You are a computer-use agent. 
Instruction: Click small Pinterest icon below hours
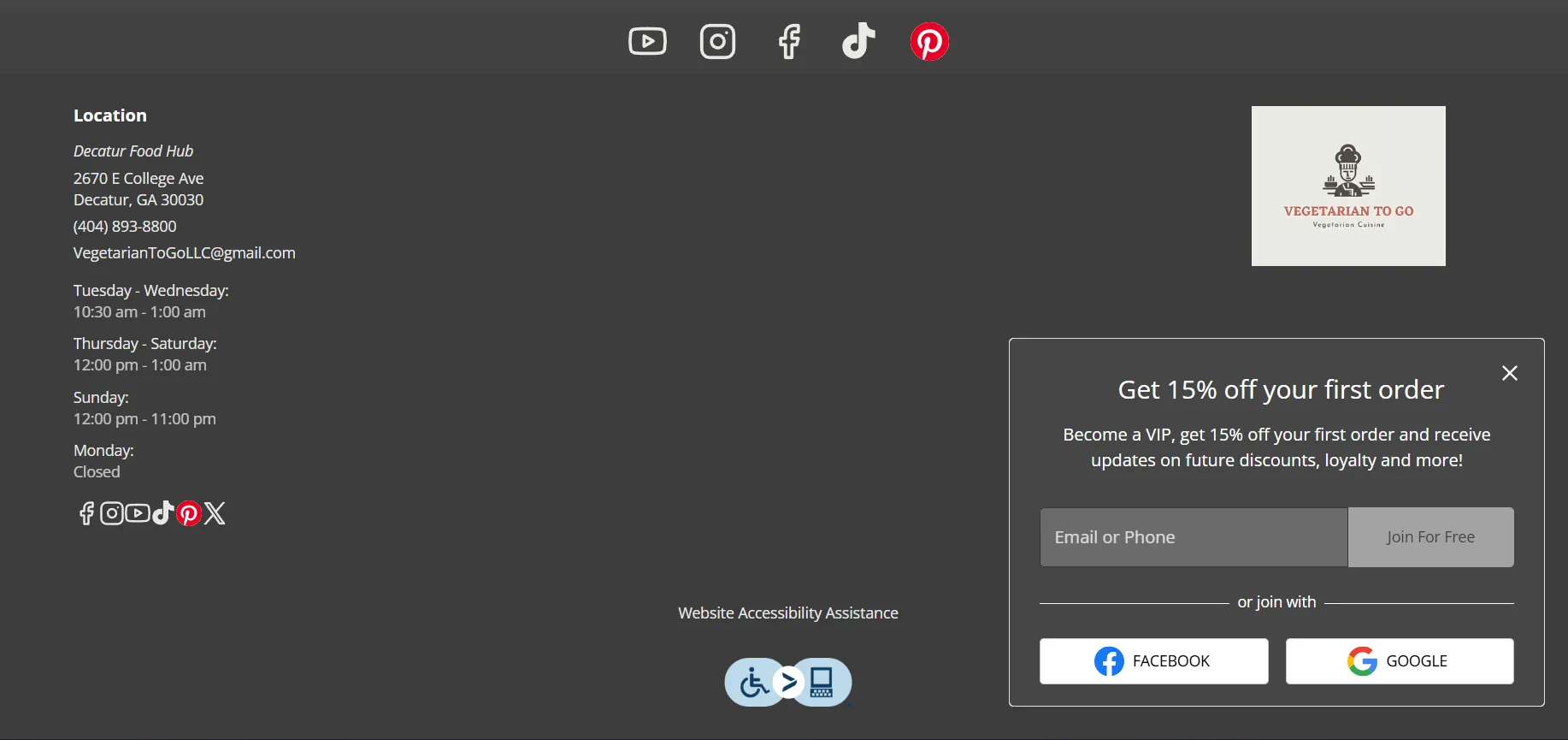click(x=189, y=513)
